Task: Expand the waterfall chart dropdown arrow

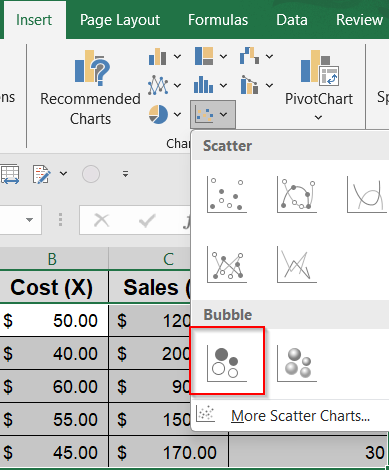Action: 269,57
